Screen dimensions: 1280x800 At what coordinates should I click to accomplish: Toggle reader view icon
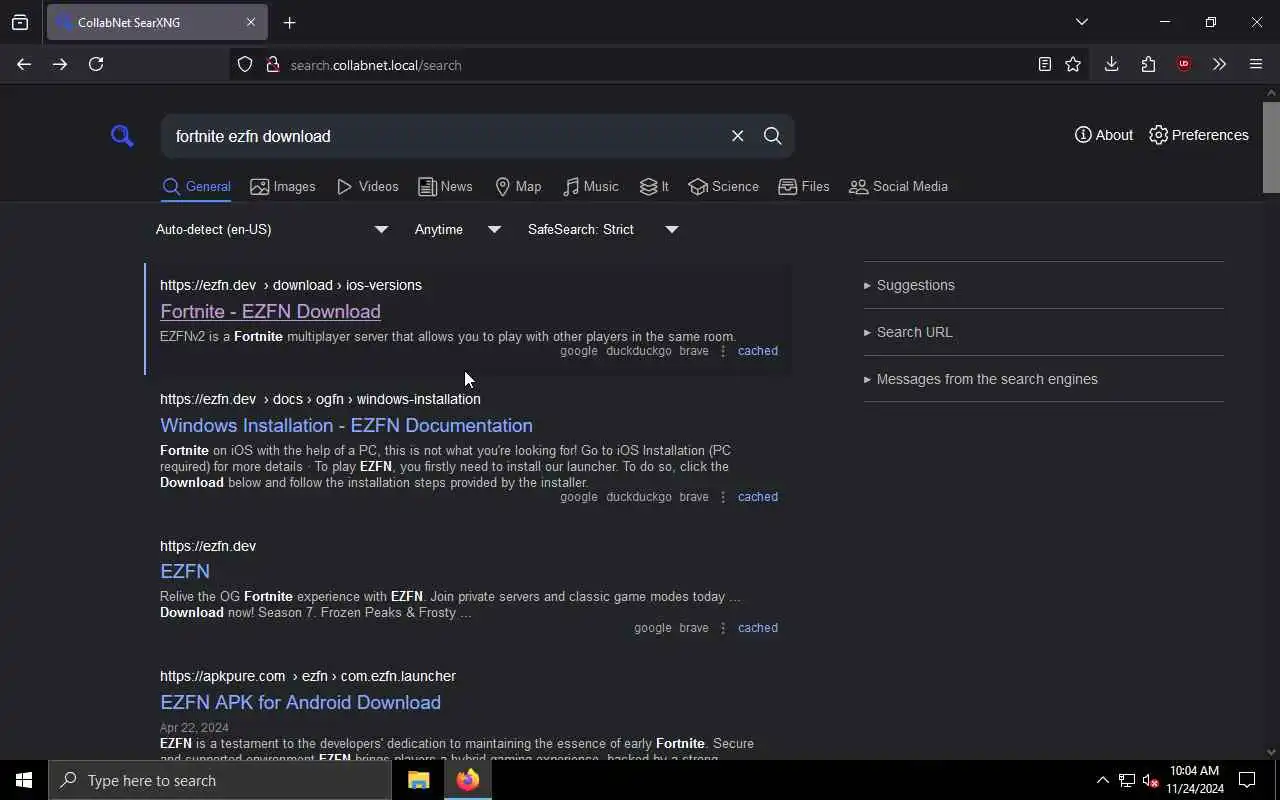[1044, 64]
